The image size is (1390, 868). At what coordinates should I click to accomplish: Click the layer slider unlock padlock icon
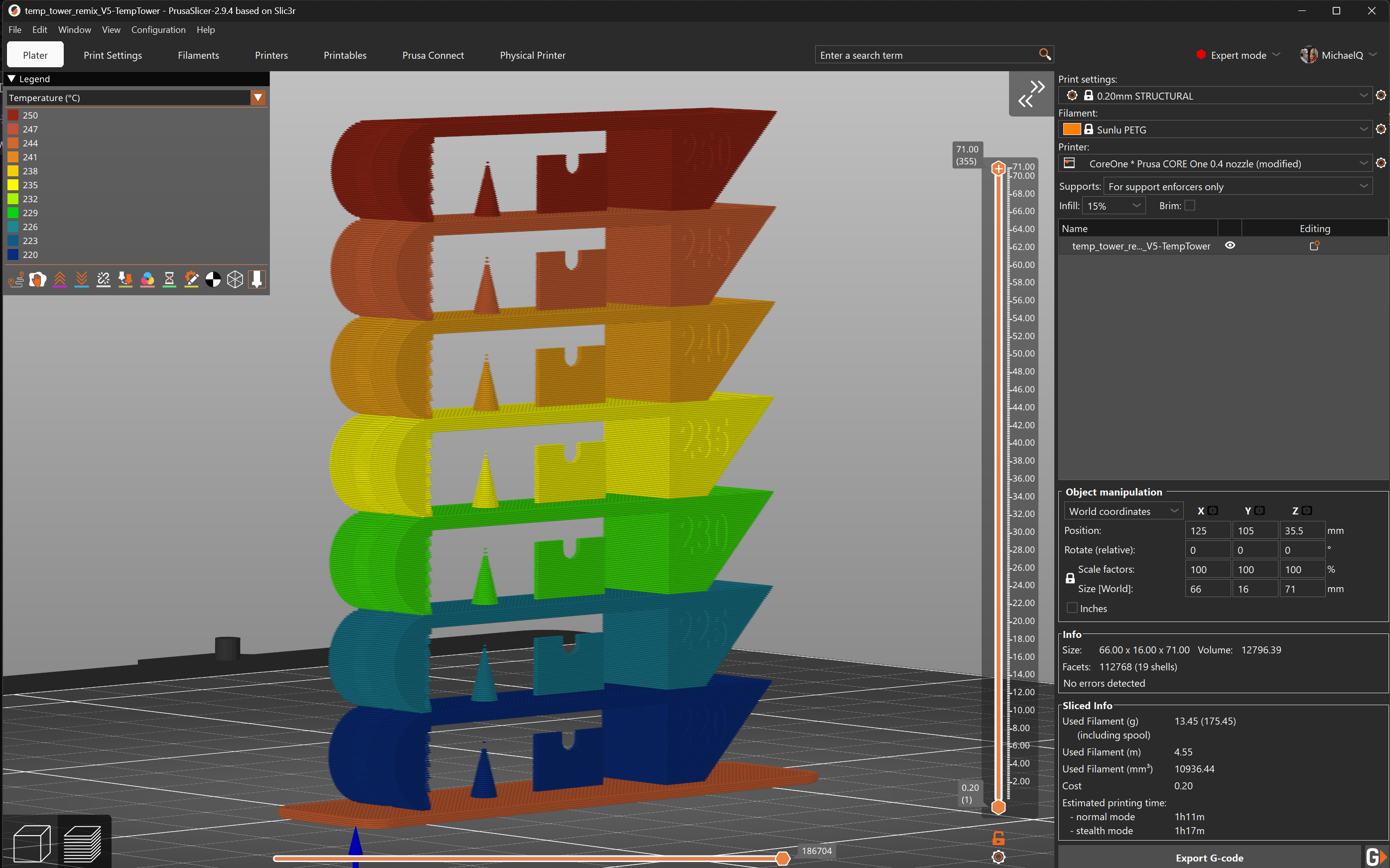999,838
